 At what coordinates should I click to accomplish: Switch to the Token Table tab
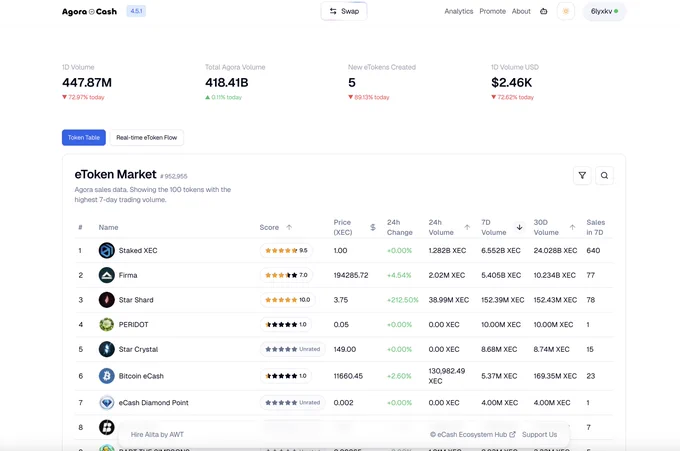coord(84,137)
